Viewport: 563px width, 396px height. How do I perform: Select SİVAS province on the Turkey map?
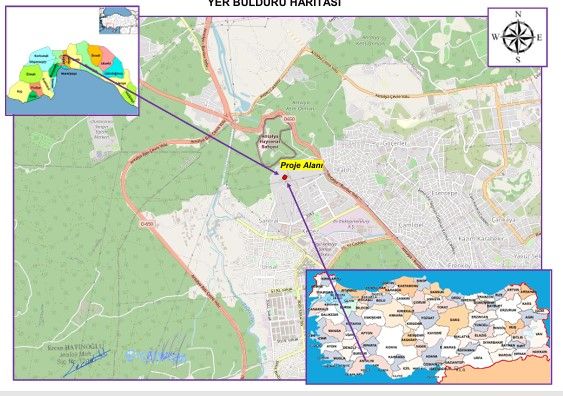[x=454, y=319]
